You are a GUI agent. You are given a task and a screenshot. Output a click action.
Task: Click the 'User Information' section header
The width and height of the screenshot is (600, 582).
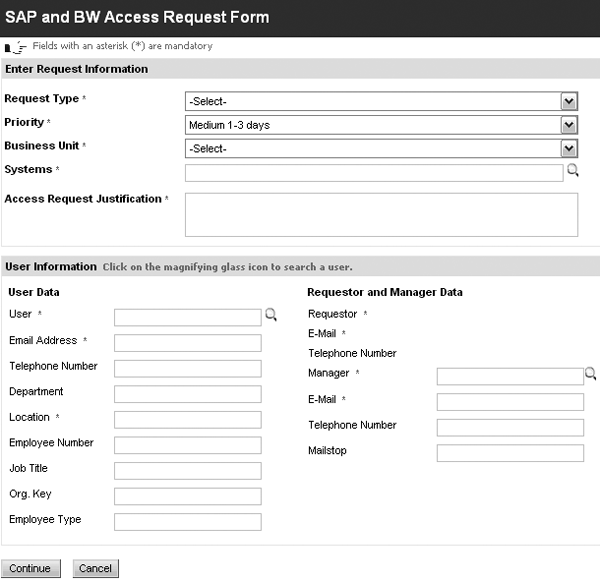pyautogui.click(x=51, y=267)
